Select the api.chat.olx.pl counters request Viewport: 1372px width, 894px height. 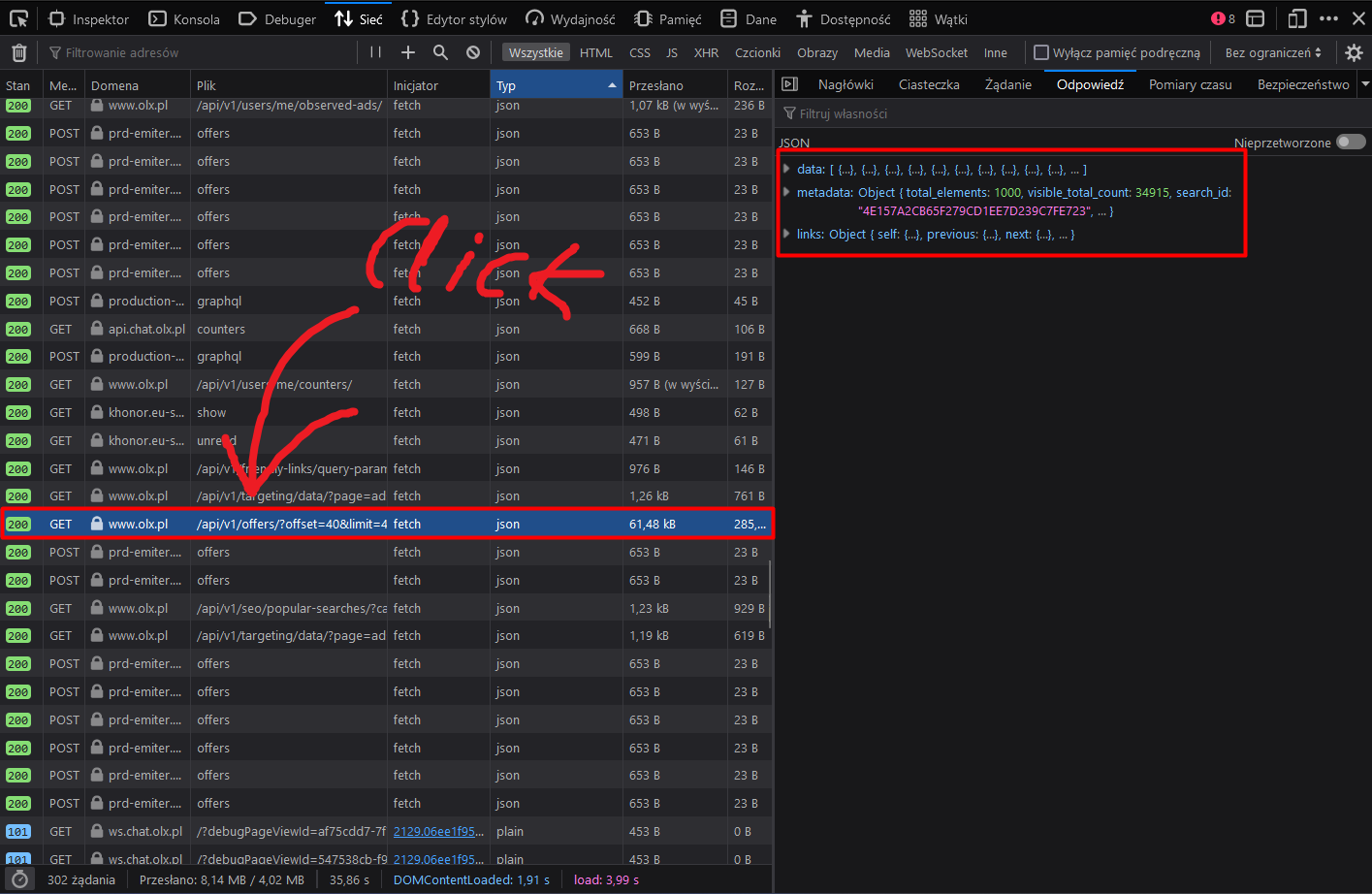[387, 329]
